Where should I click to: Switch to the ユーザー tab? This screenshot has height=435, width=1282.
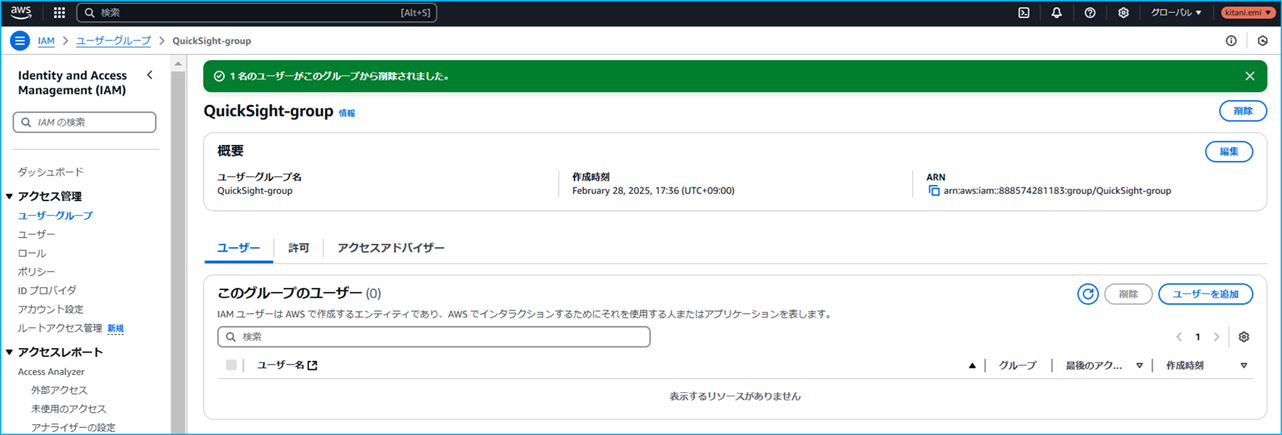[x=238, y=248]
